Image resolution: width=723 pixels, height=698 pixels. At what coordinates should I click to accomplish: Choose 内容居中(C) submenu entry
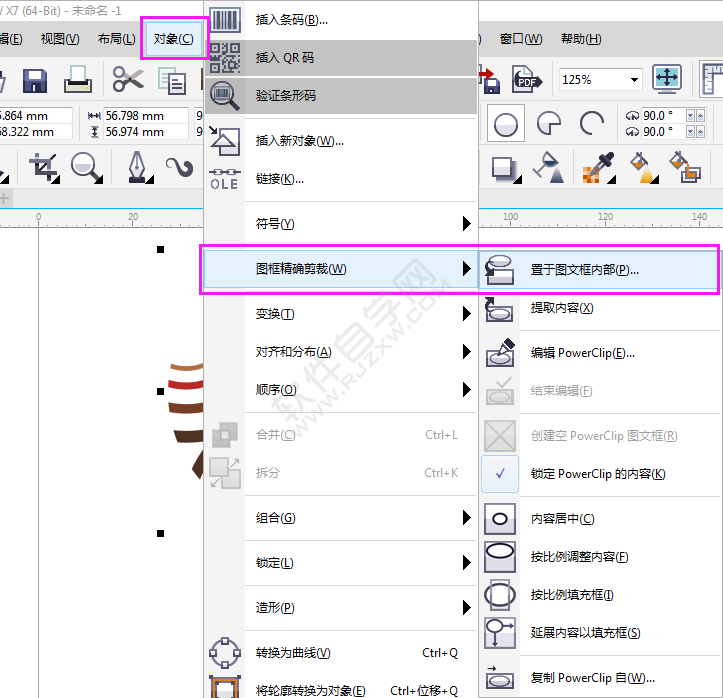click(599, 519)
